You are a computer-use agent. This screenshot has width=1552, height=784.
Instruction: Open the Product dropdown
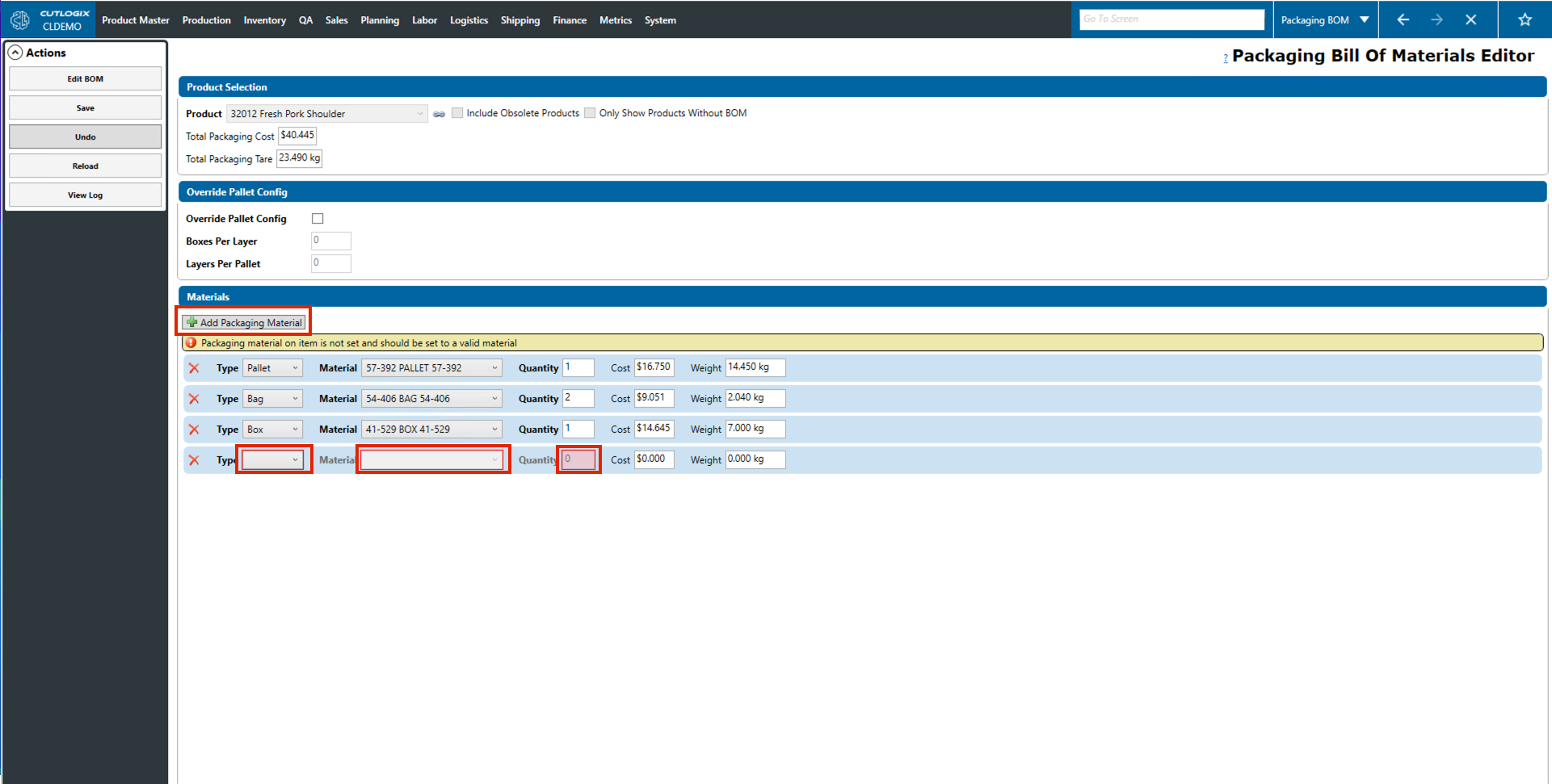(327, 114)
